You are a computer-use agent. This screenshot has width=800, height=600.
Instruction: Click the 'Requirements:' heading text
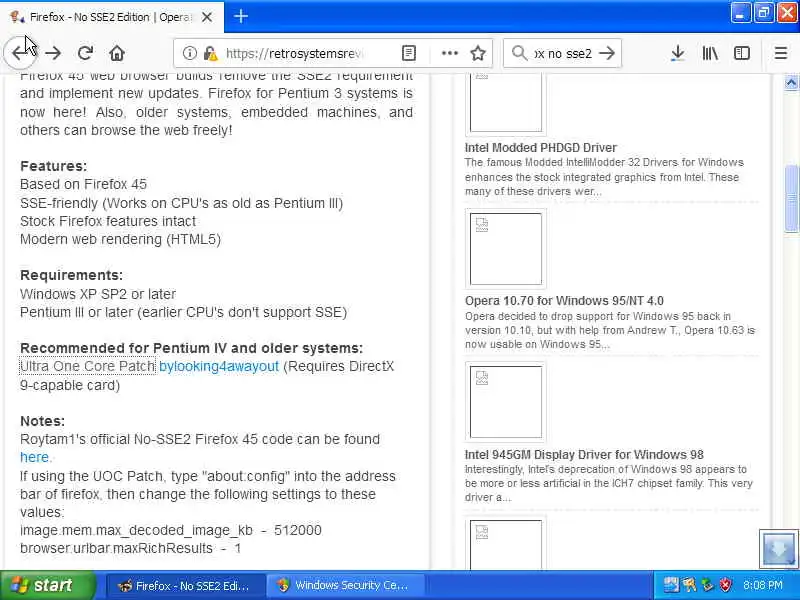(x=71, y=276)
